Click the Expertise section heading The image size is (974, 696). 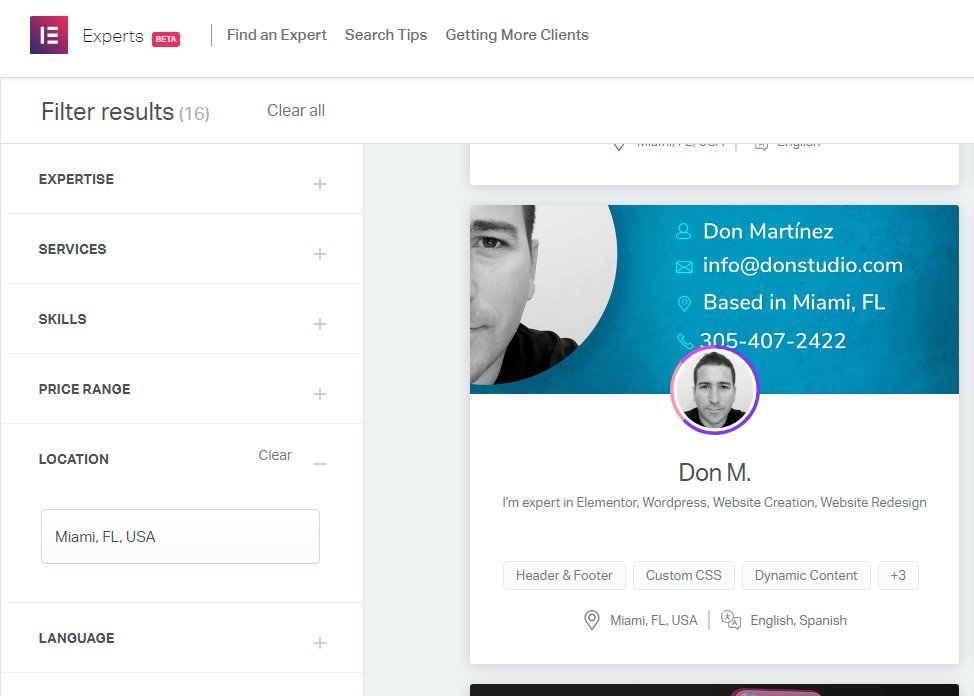pyautogui.click(x=76, y=179)
